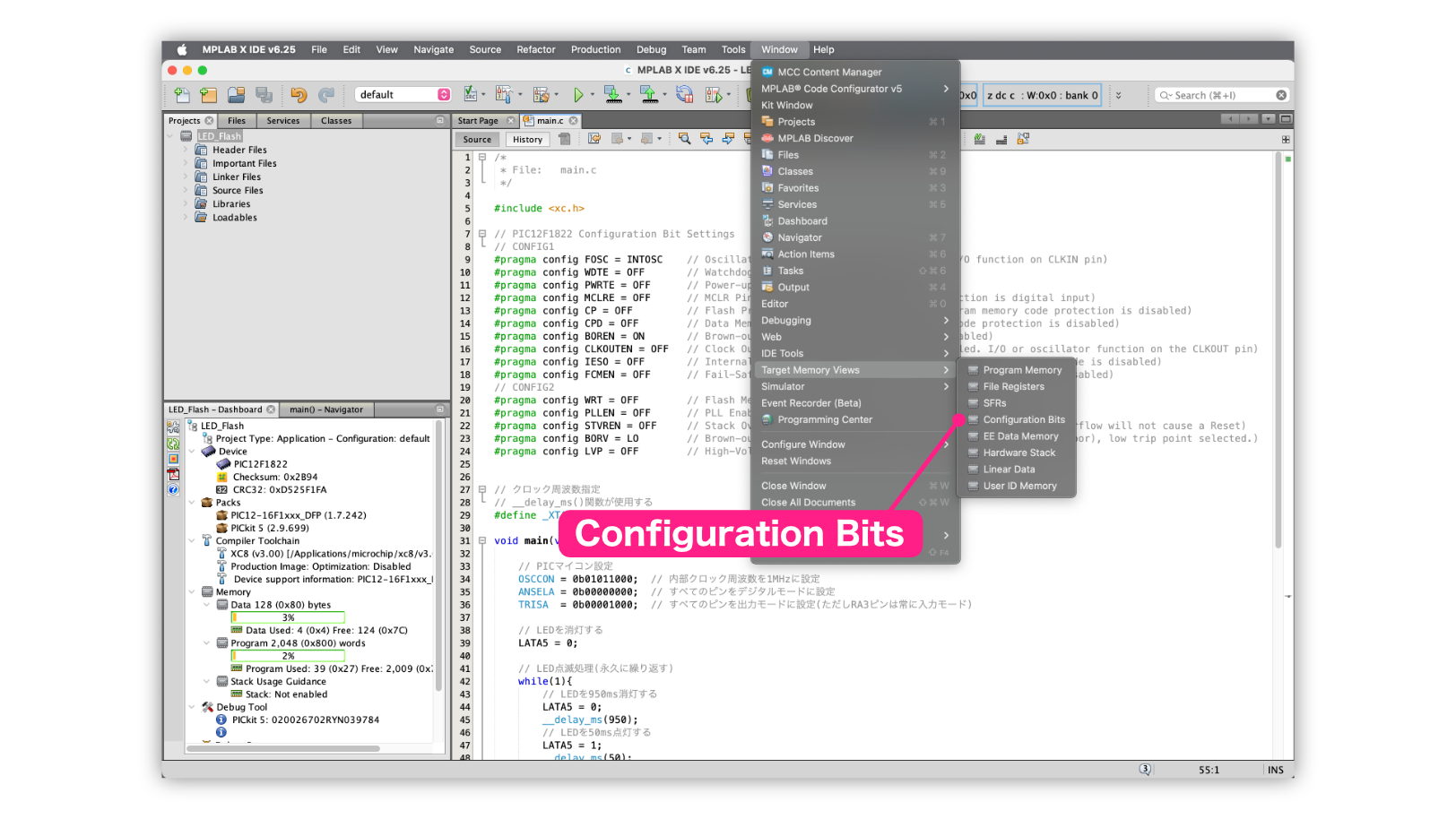Close the main.c editor tab
Screen dimensions: 1456x819
pos(573,121)
